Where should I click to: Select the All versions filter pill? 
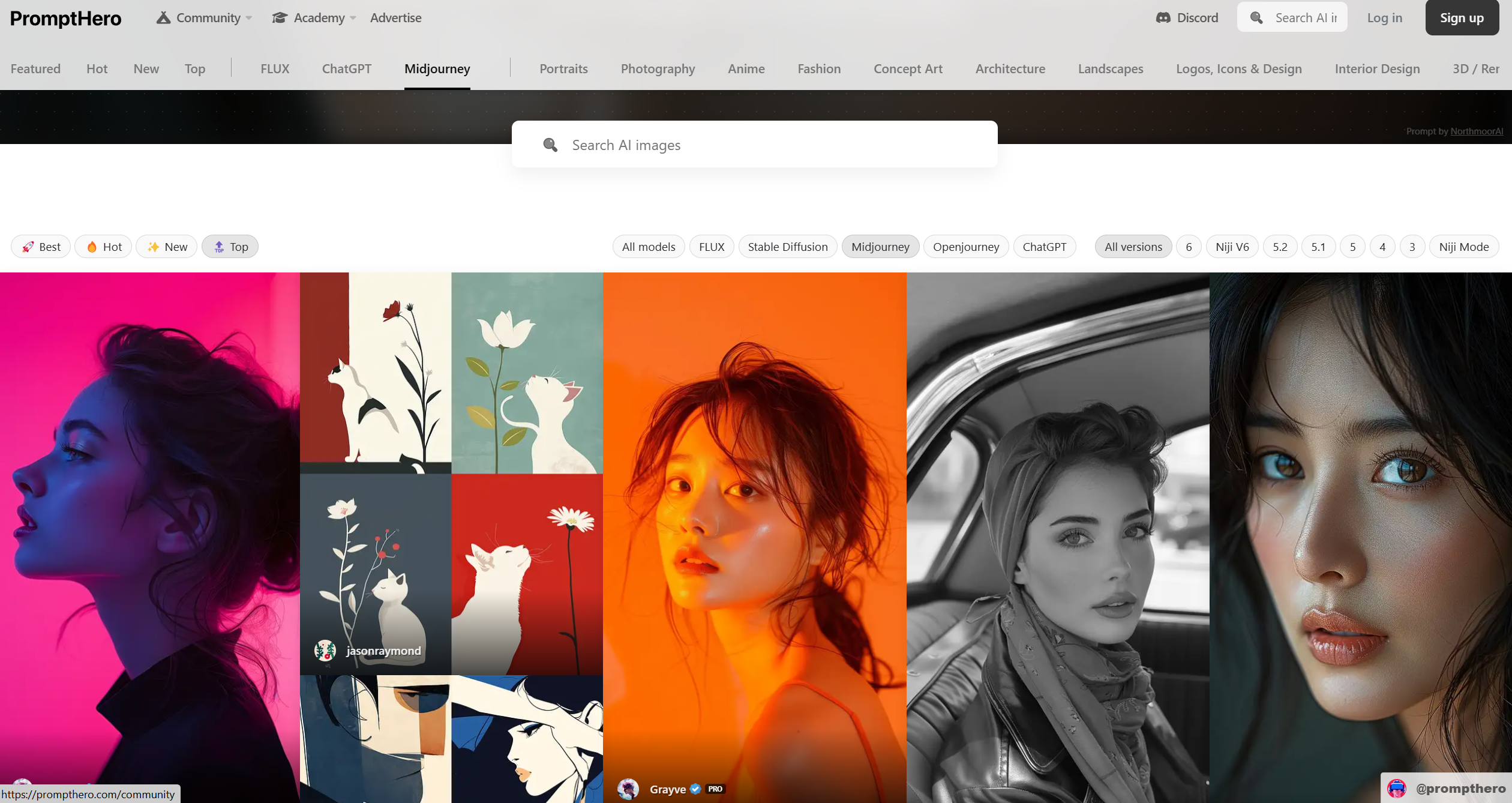[1133, 247]
